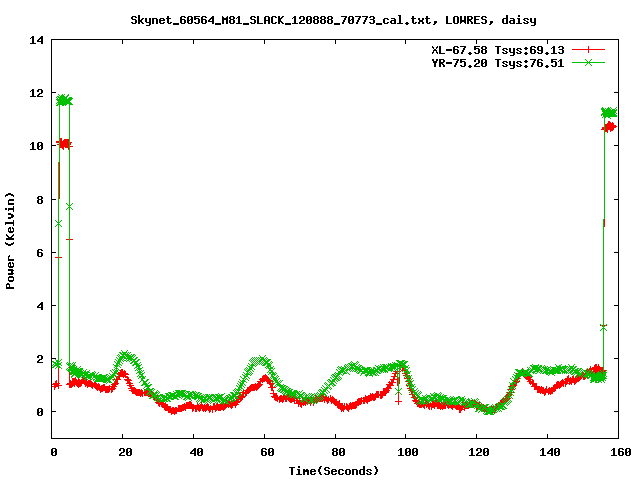Click the y-axis tick label 12
The width and height of the screenshot is (640, 480).
[36, 93]
